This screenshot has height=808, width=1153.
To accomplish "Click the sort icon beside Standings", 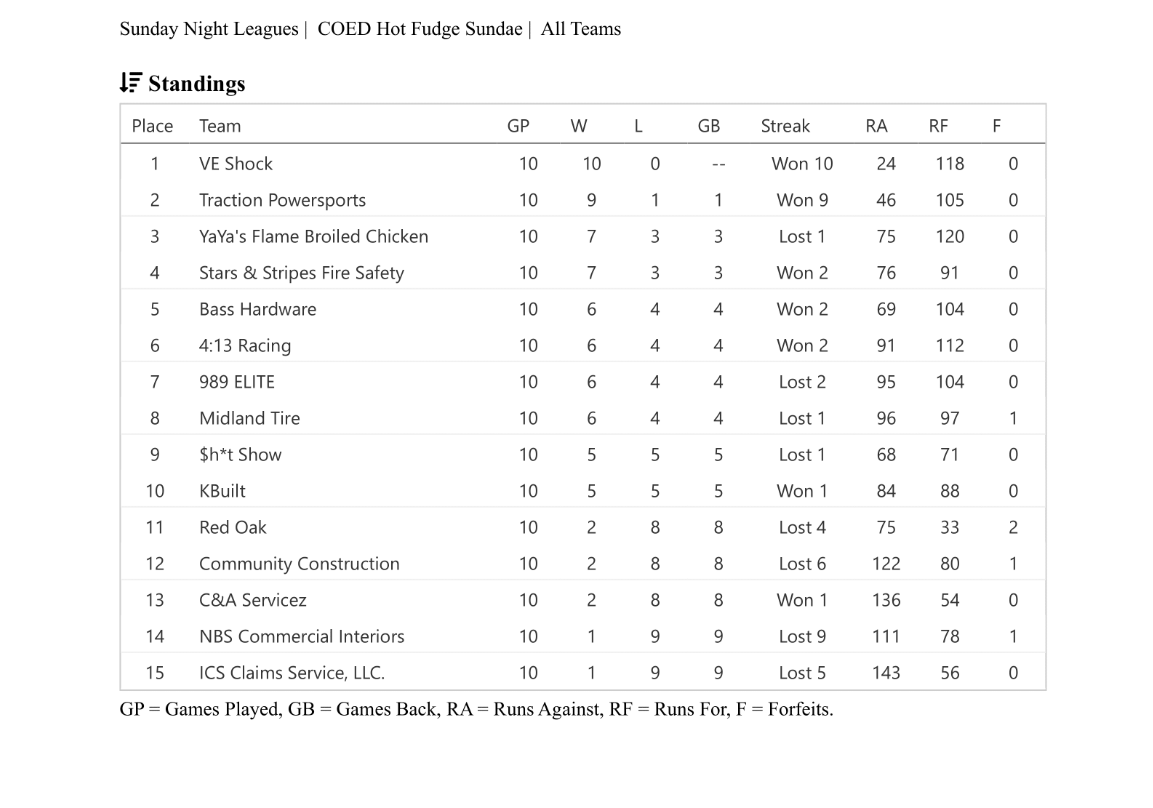I will (130, 83).
